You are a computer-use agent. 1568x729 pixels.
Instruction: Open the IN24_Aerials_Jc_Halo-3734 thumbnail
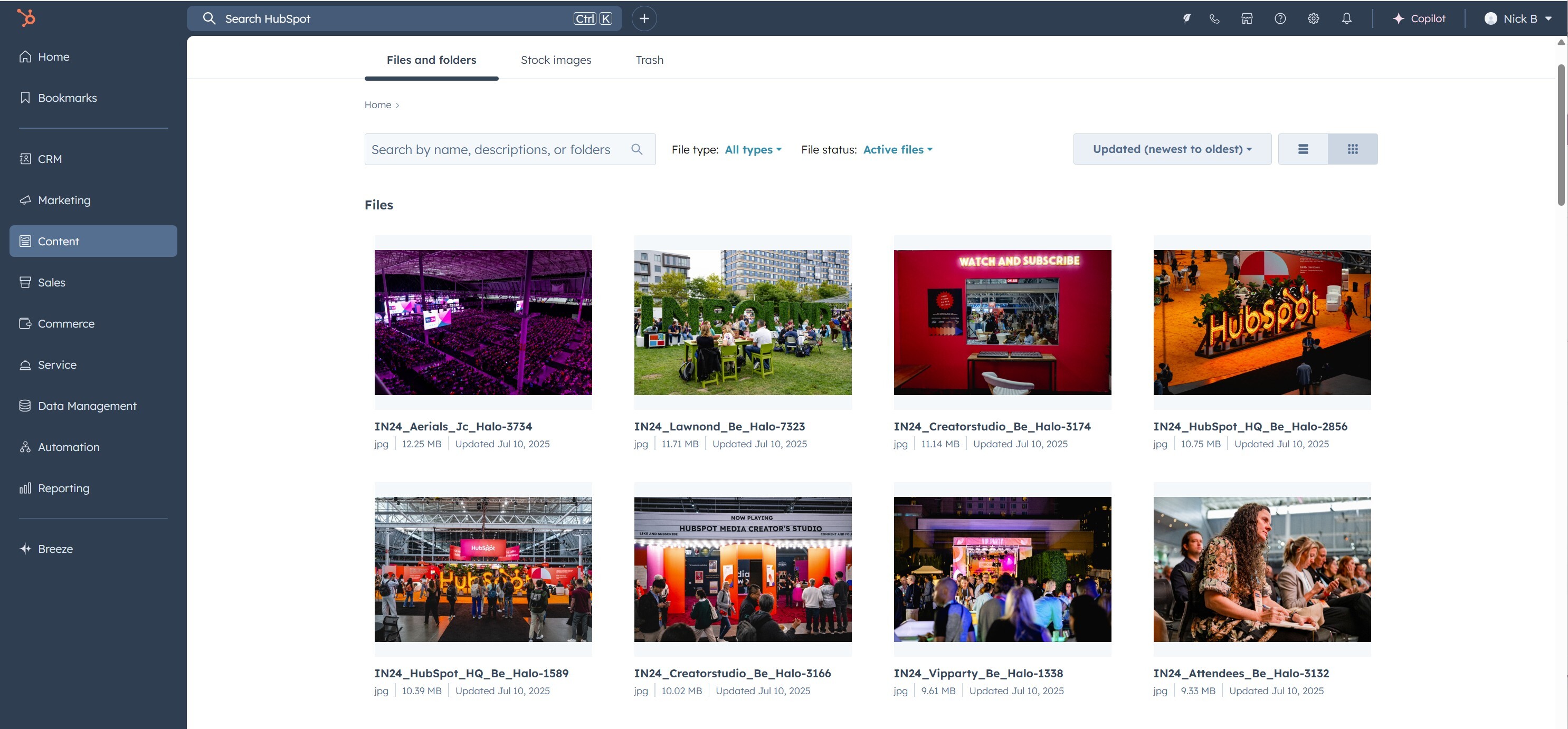pyautogui.click(x=483, y=322)
